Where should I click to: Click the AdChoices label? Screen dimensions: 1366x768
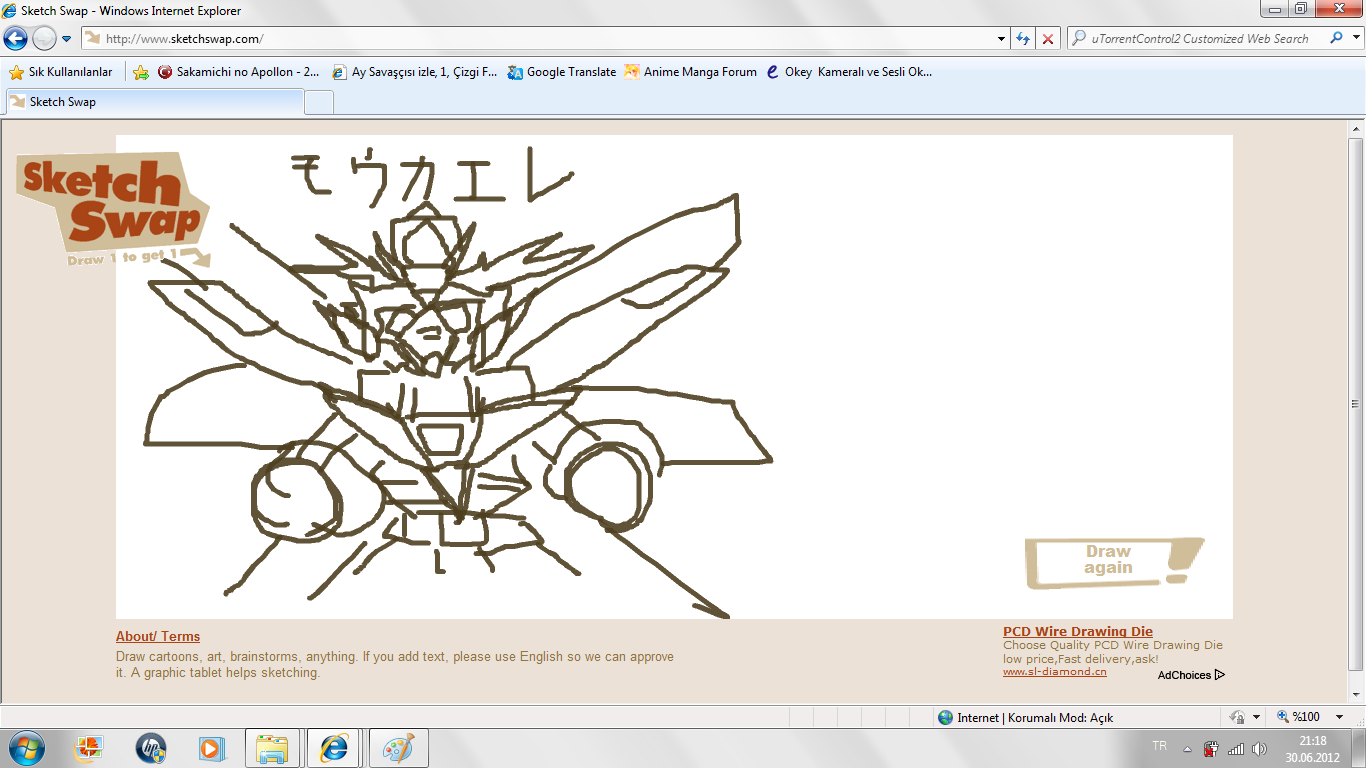pos(1191,675)
